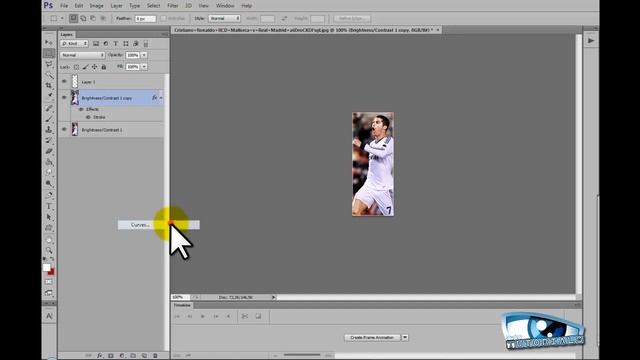The width and height of the screenshot is (640, 360).
Task: Toggle Lock transparent pixels
Action: (x=76, y=67)
